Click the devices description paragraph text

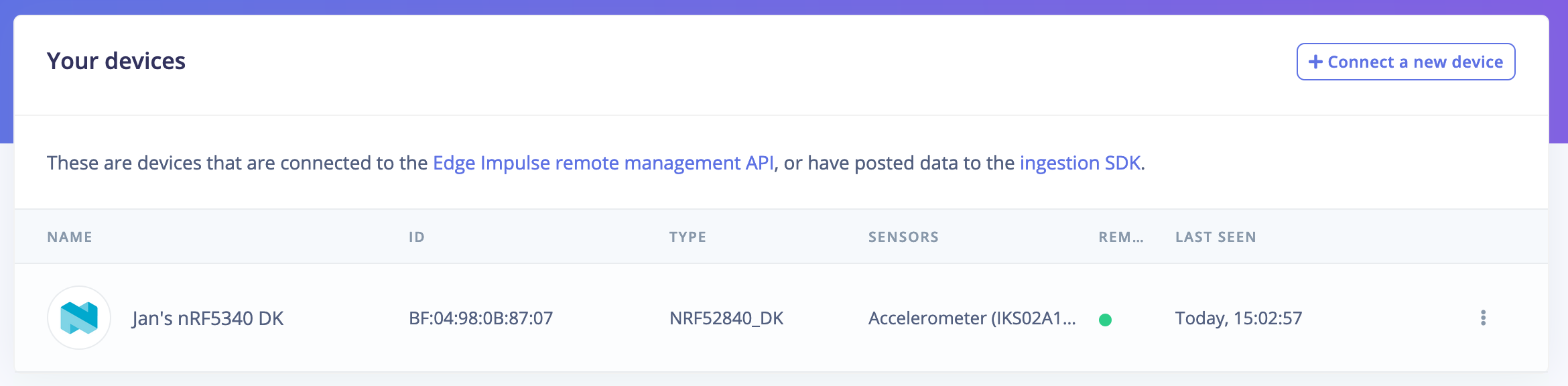(596, 163)
